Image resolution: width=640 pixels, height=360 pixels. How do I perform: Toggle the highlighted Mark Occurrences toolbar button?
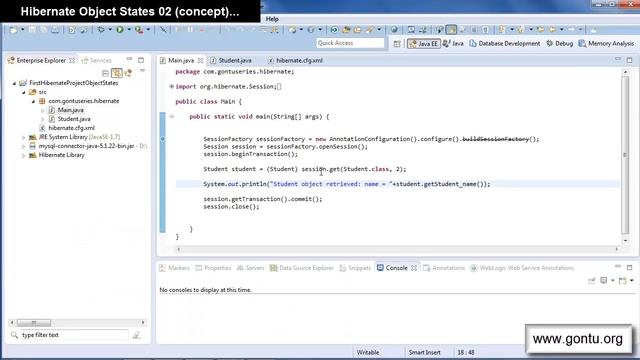[451, 30]
